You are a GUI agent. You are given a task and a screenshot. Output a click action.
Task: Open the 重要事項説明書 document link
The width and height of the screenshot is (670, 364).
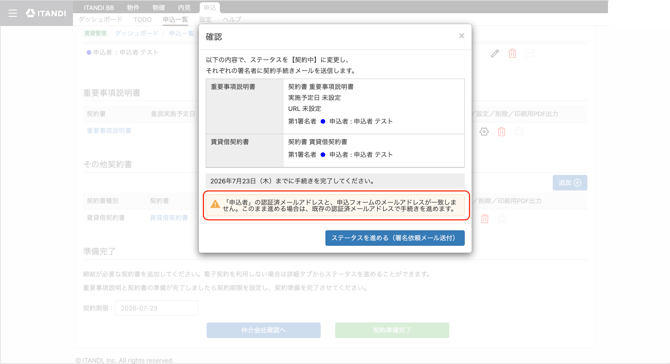[109, 131]
